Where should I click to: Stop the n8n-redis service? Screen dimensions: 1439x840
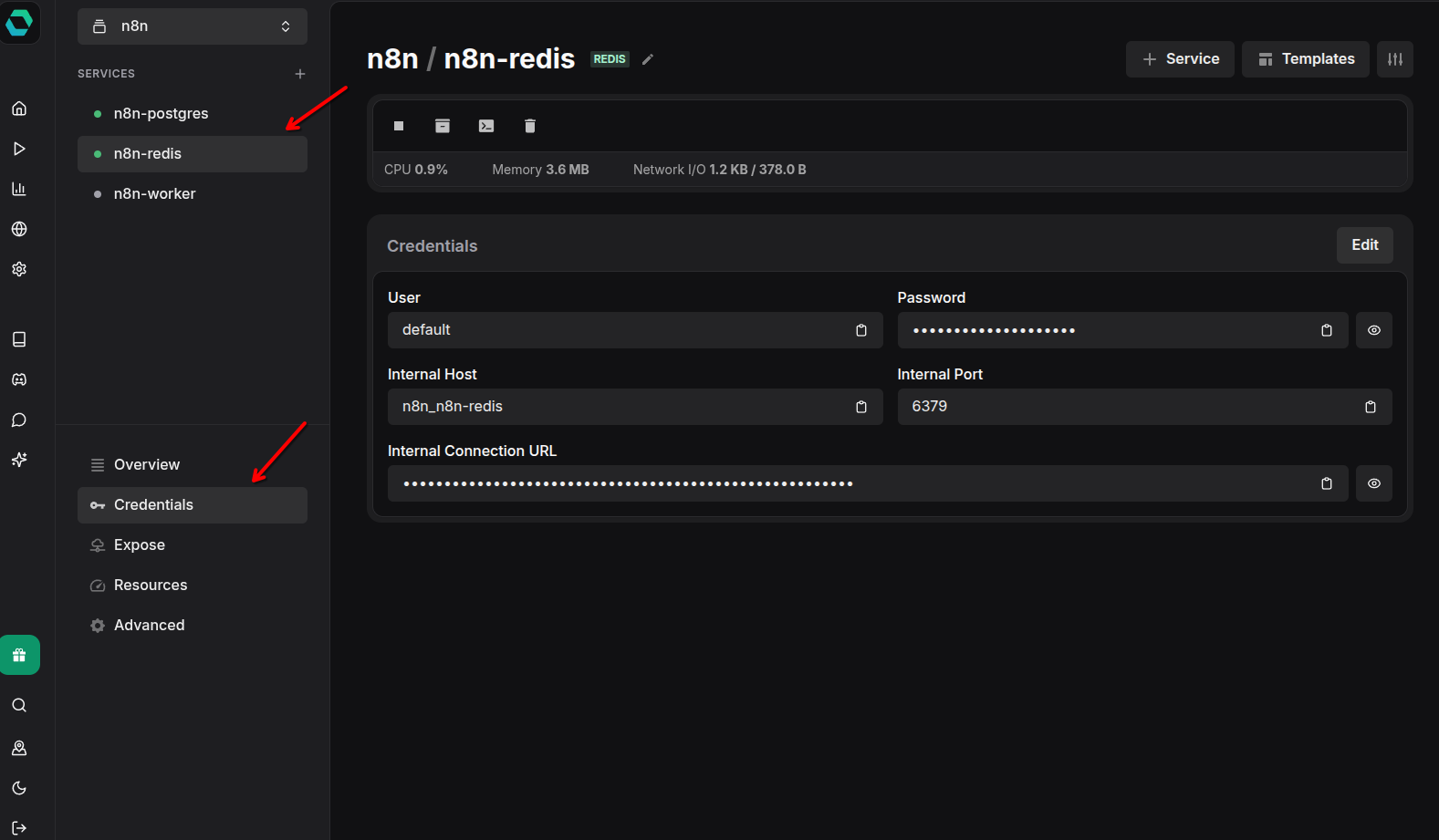pos(399,126)
